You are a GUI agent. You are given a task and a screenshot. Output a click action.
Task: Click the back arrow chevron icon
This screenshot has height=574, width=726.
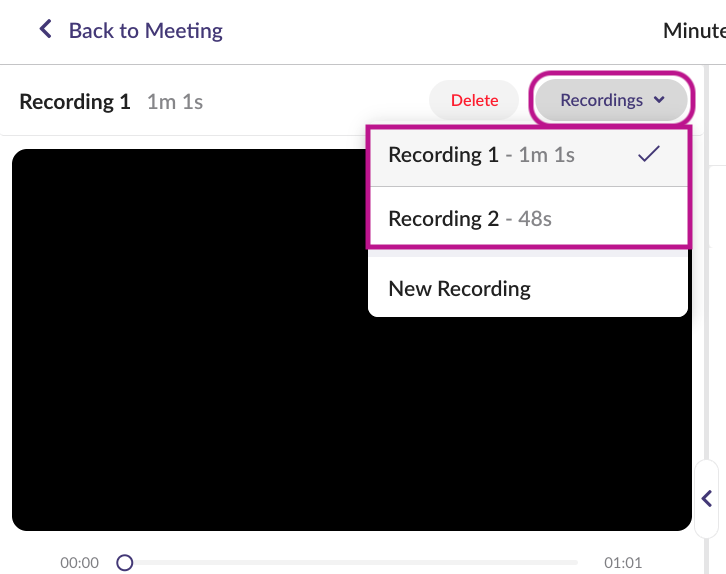click(45, 30)
